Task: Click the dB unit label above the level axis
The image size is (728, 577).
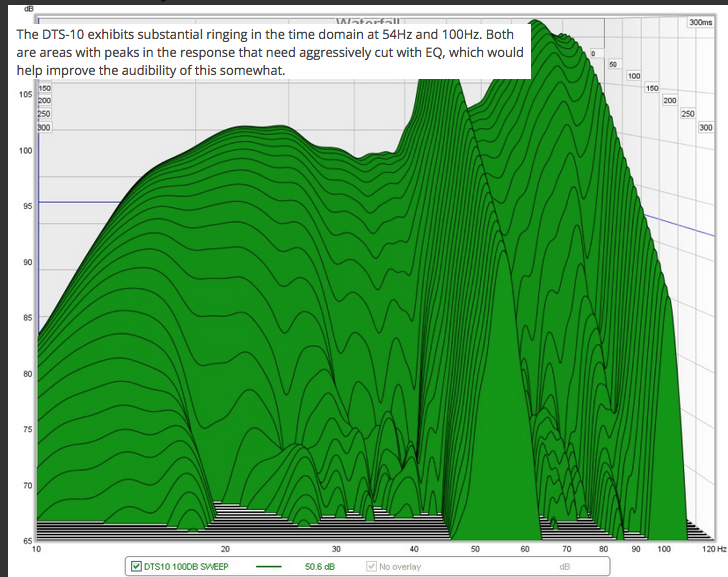Action: pos(28,9)
